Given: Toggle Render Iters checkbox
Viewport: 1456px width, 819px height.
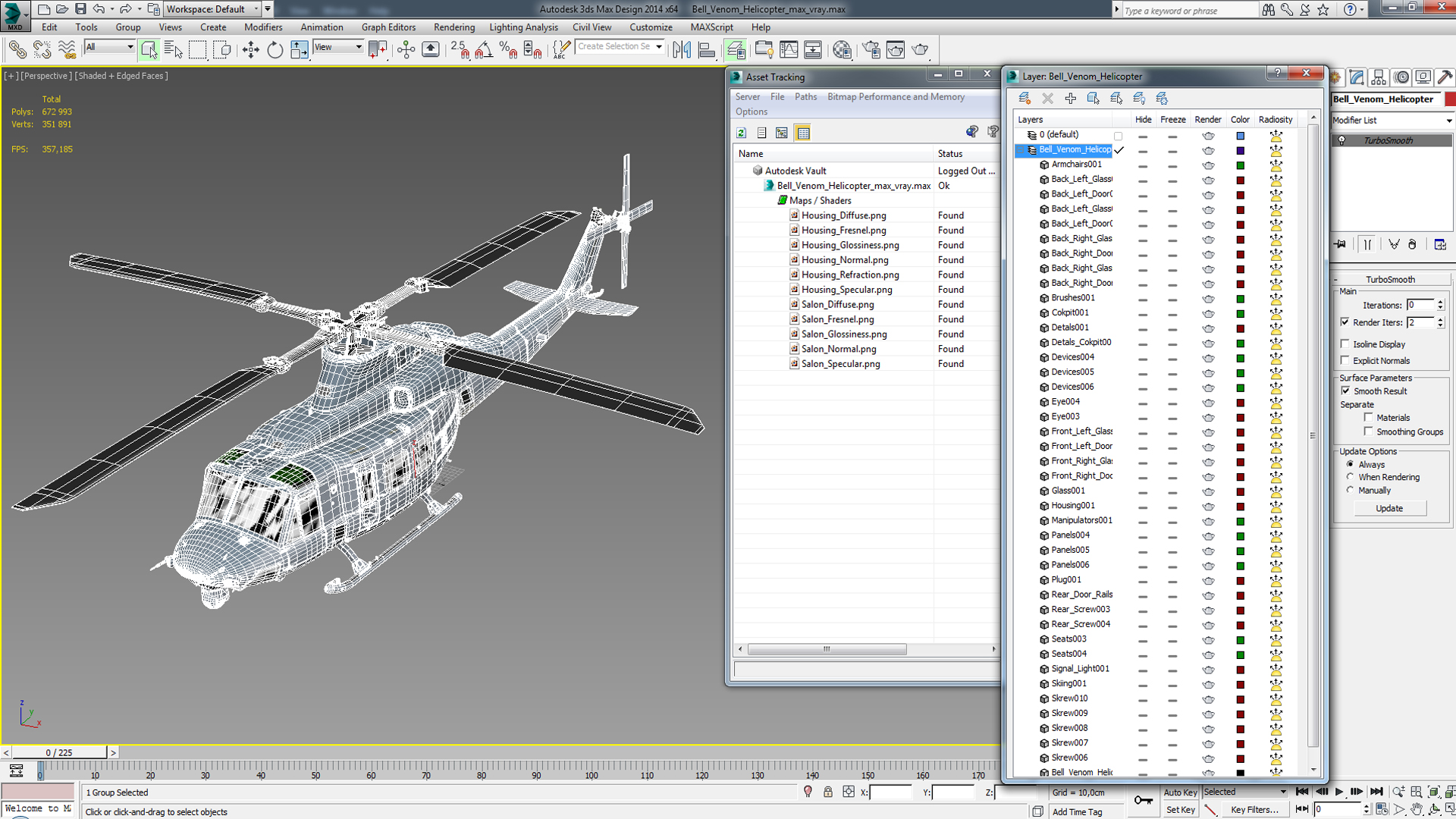Looking at the screenshot, I should click(1345, 322).
